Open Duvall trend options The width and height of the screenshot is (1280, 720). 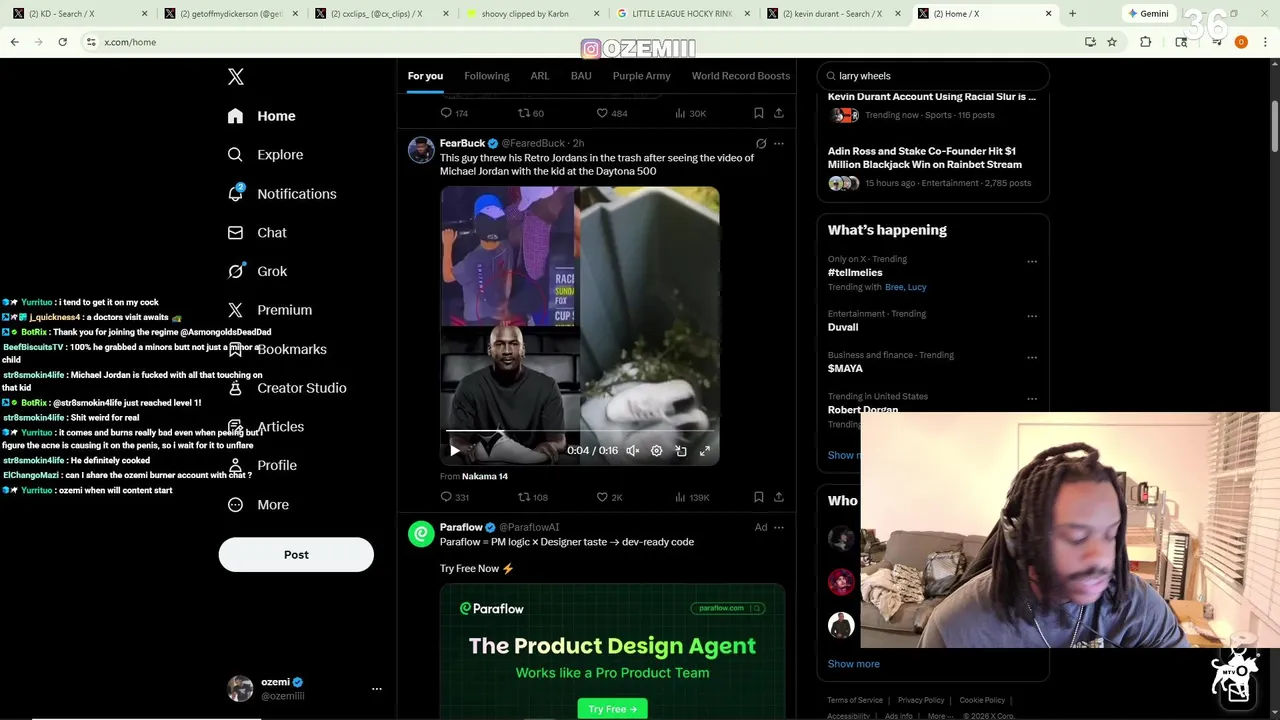1032,316
